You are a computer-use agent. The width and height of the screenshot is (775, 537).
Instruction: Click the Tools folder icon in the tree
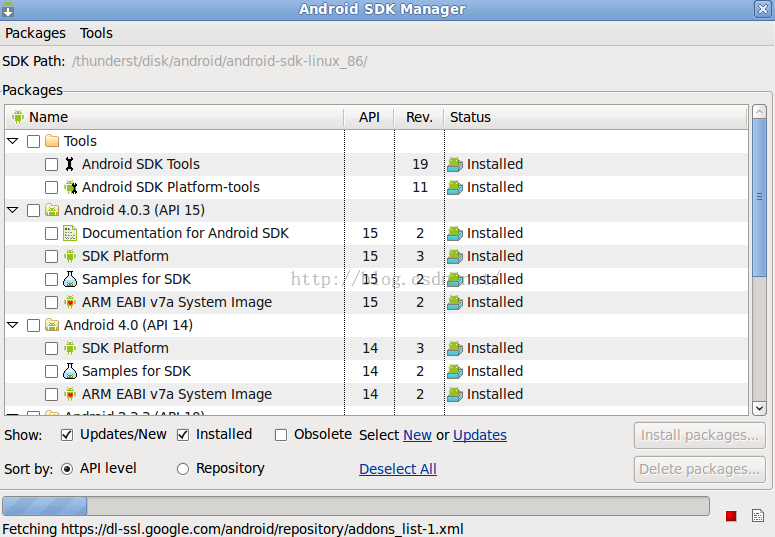click(52, 141)
